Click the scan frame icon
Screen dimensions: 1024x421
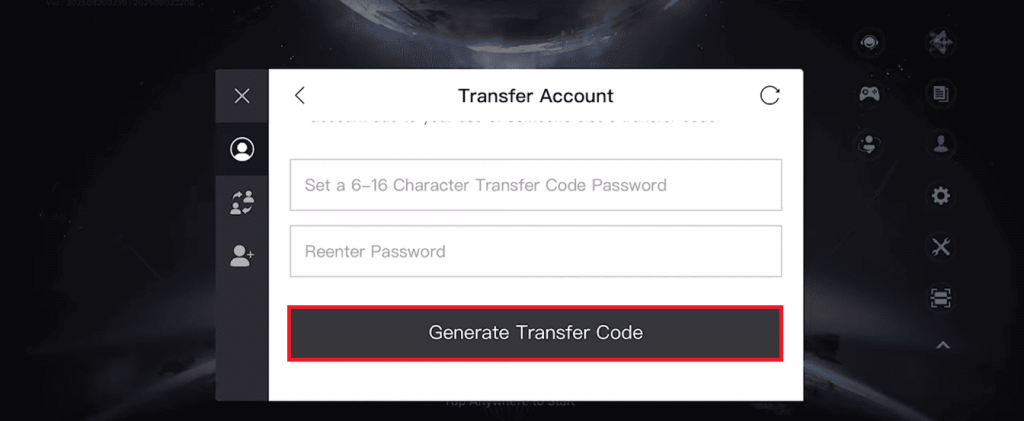[x=940, y=298]
